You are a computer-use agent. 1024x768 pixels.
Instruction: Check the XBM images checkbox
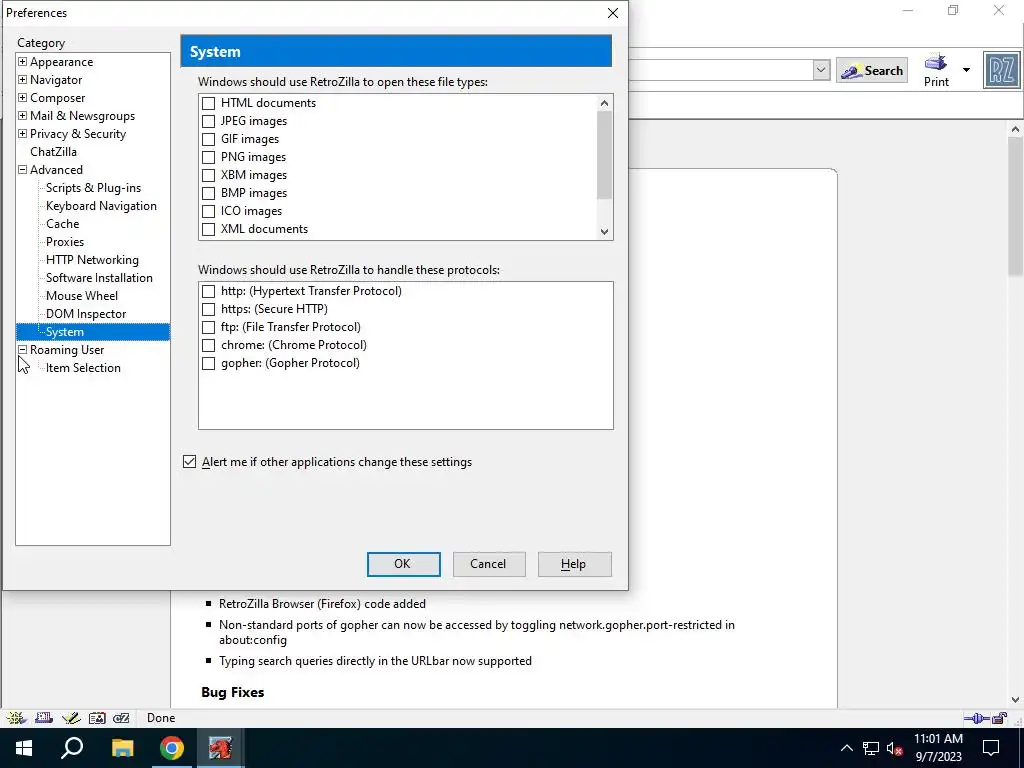tap(208, 175)
